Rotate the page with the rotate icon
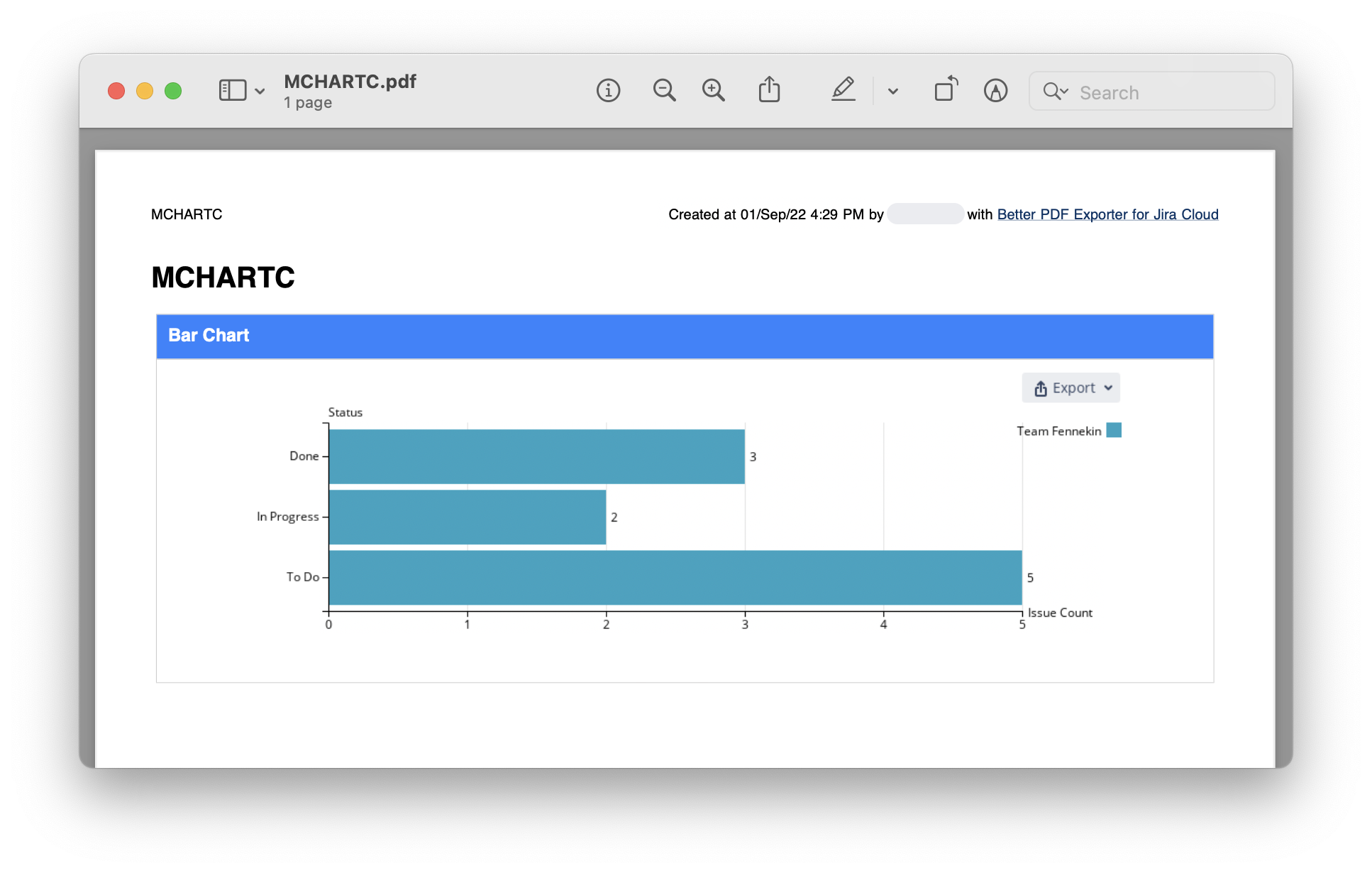1372x873 pixels. tap(946, 90)
